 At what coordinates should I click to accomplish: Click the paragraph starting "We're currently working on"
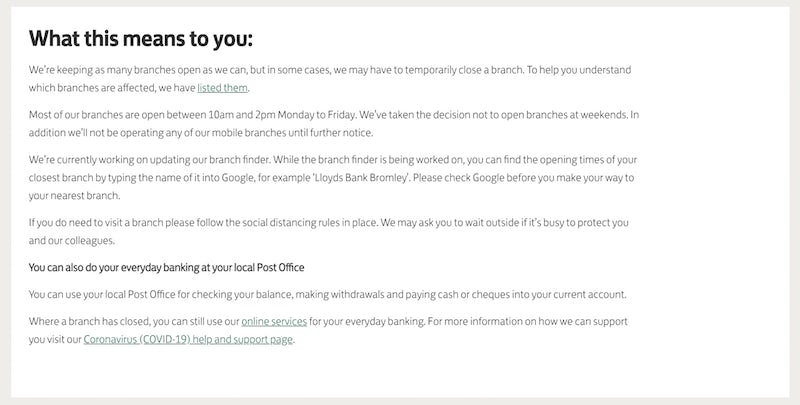click(x=330, y=160)
